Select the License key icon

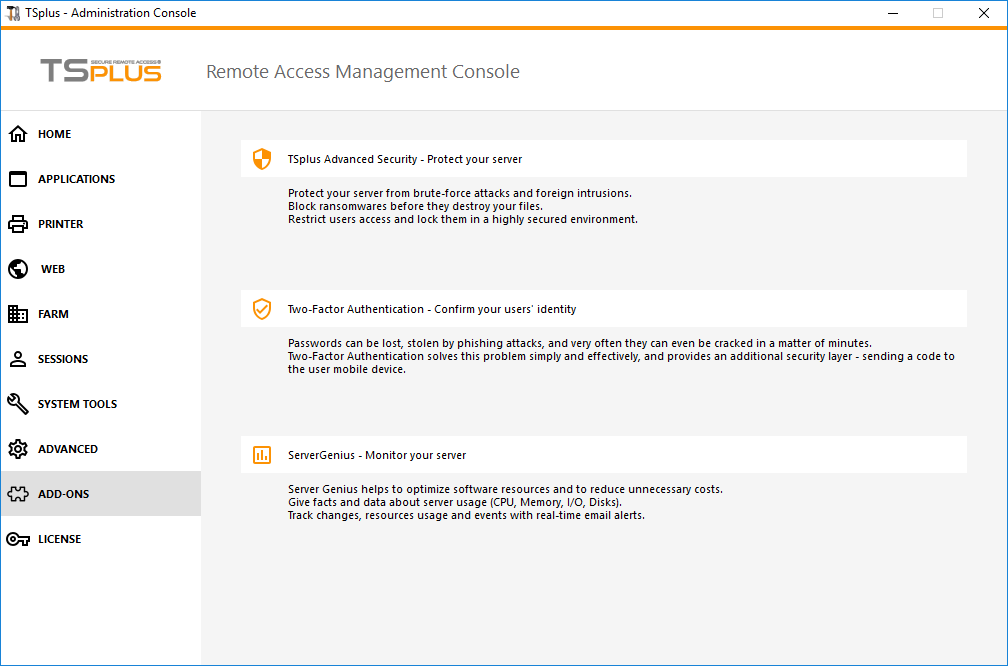click(17, 538)
